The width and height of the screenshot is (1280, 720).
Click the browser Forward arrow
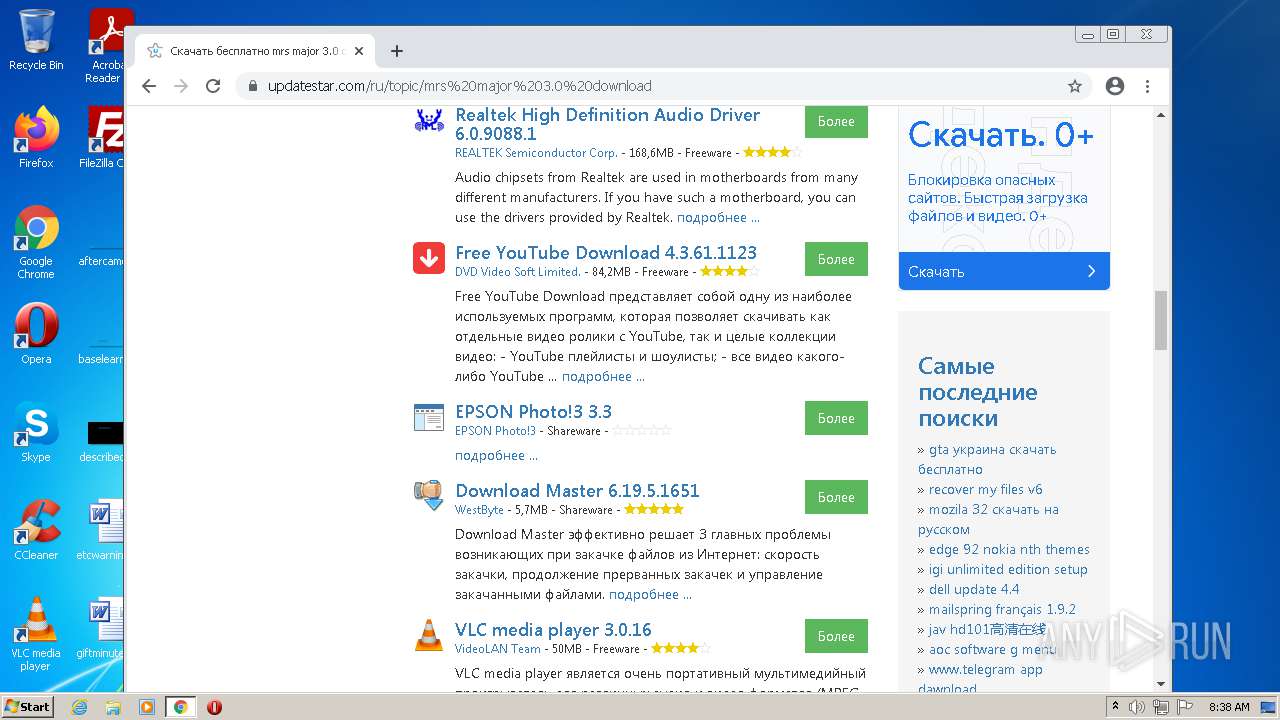tap(181, 86)
